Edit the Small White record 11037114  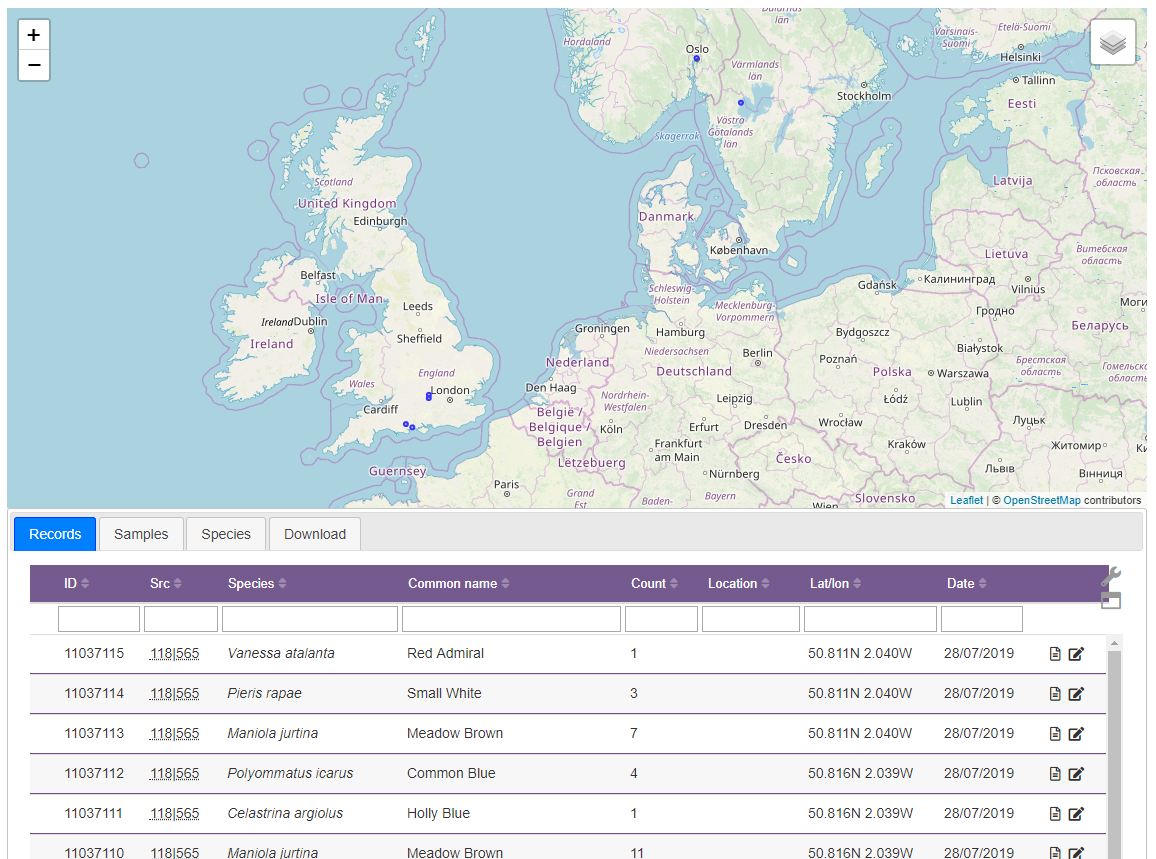(x=1076, y=694)
